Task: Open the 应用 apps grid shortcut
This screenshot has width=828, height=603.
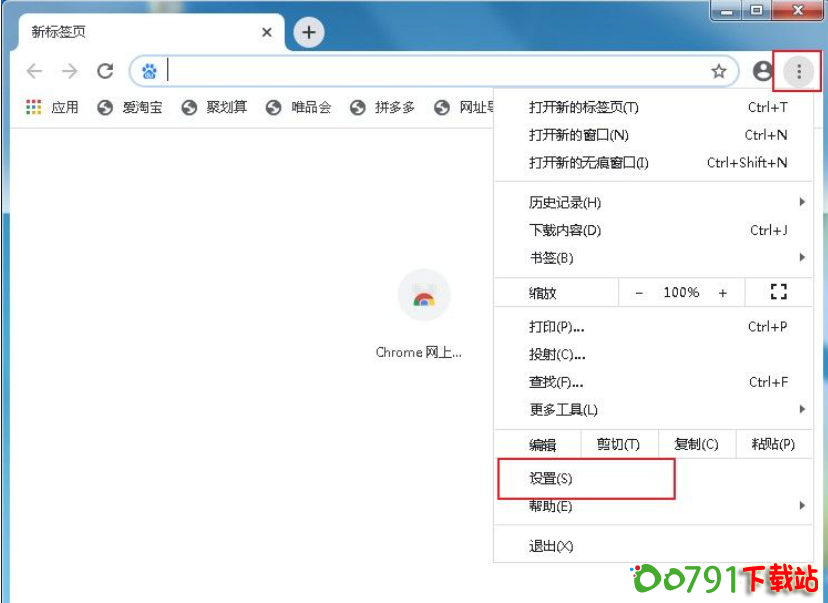Action: pos(53,107)
